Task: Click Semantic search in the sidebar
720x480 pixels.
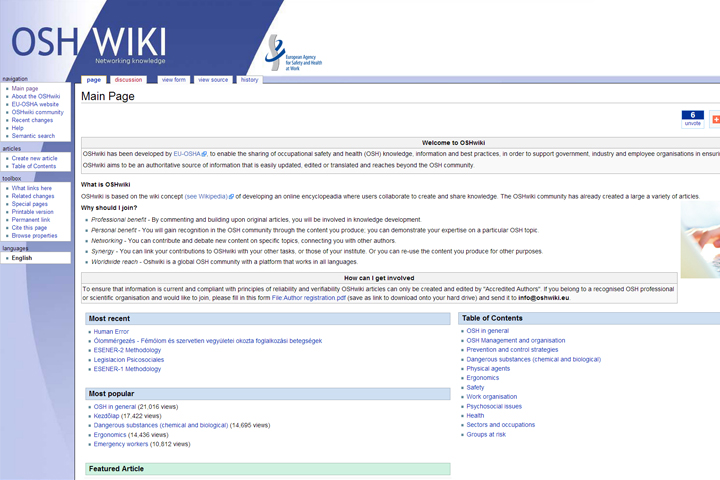Action: 33,136
